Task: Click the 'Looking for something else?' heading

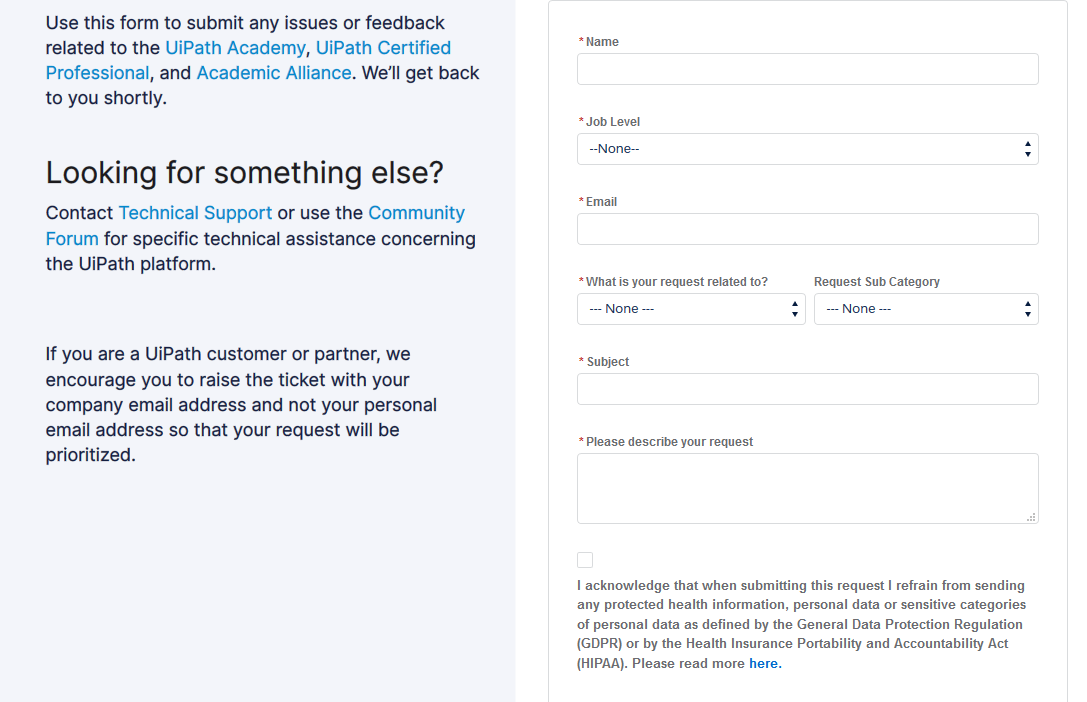Action: [245, 173]
